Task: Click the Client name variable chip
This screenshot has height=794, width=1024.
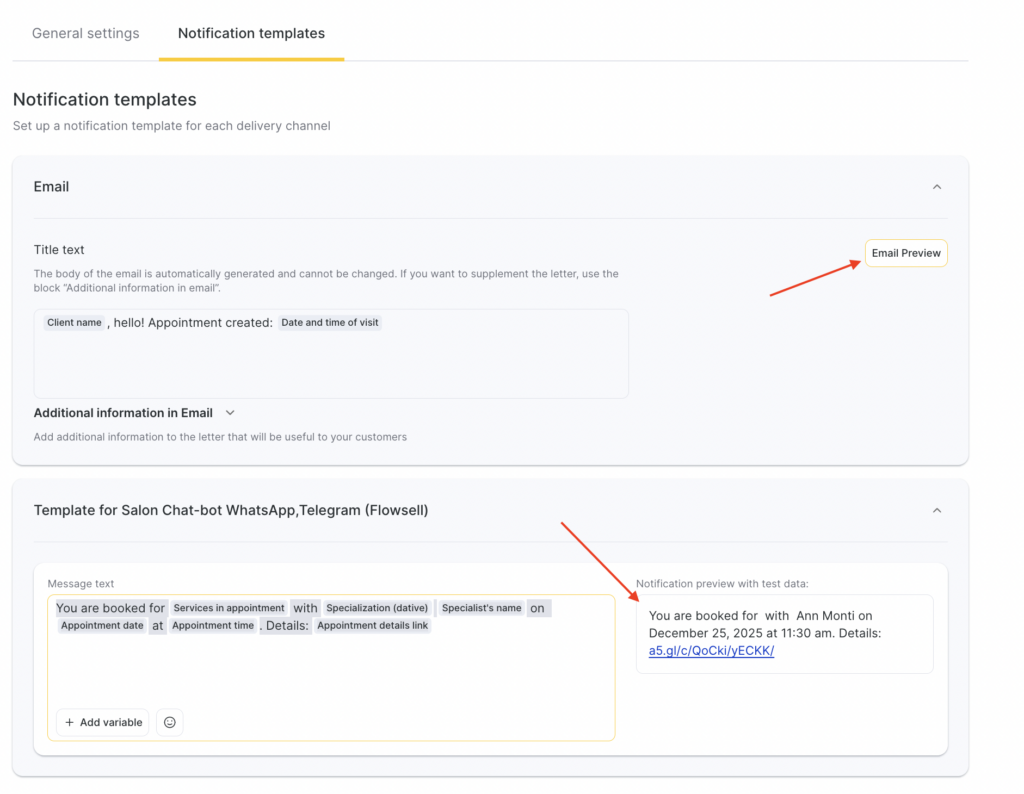Action: pyautogui.click(x=75, y=323)
